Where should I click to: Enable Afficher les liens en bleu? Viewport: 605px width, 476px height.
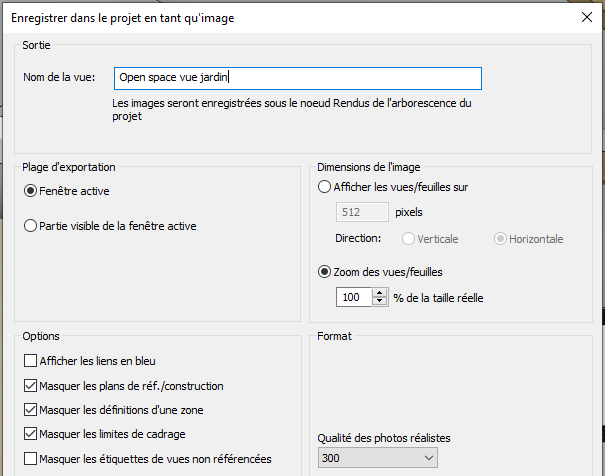pos(30,361)
